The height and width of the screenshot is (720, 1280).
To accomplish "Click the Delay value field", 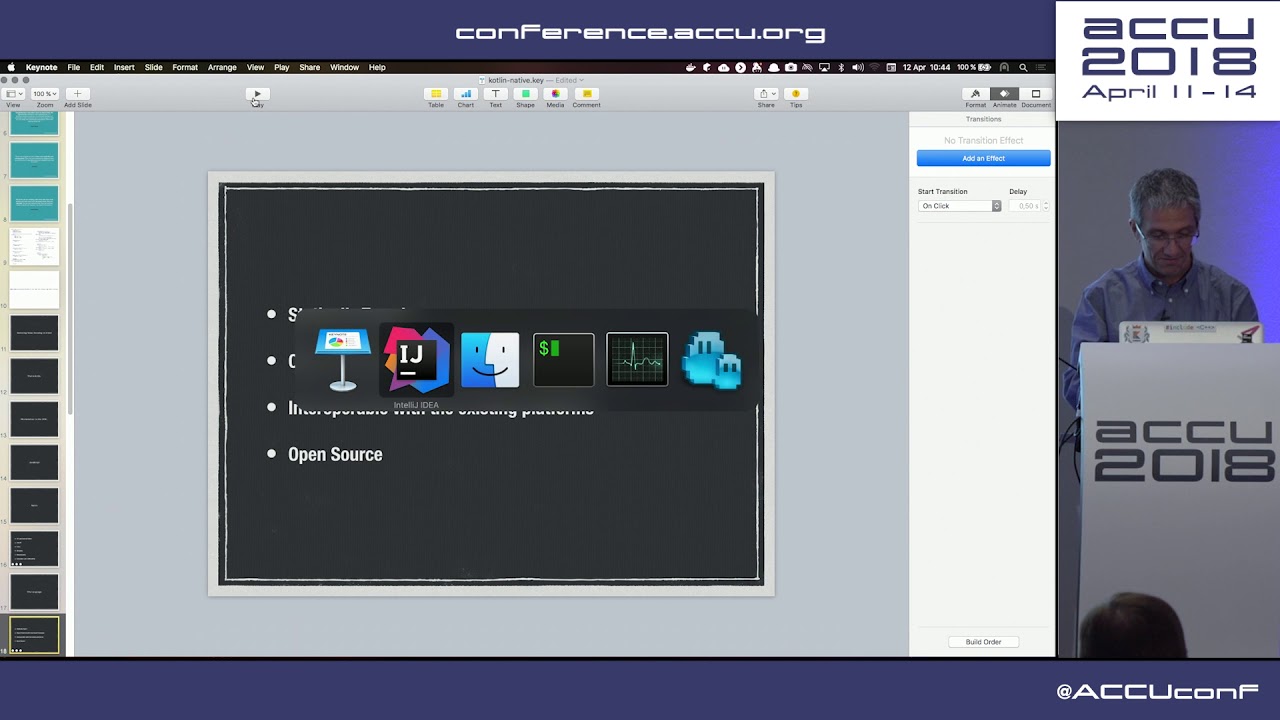I will [1025, 206].
